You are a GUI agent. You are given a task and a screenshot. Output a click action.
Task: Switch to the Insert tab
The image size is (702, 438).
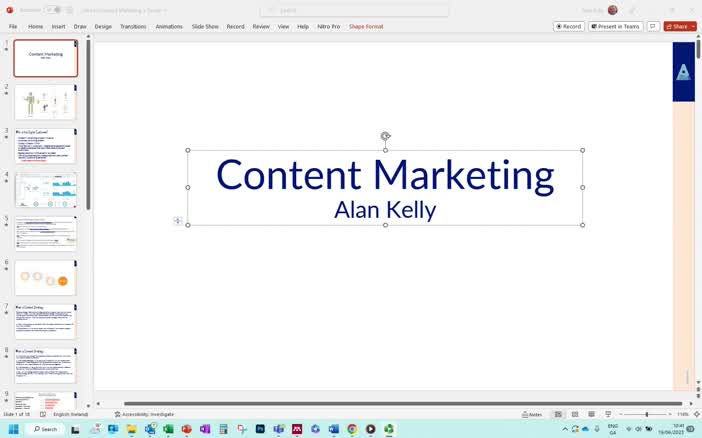59,26
